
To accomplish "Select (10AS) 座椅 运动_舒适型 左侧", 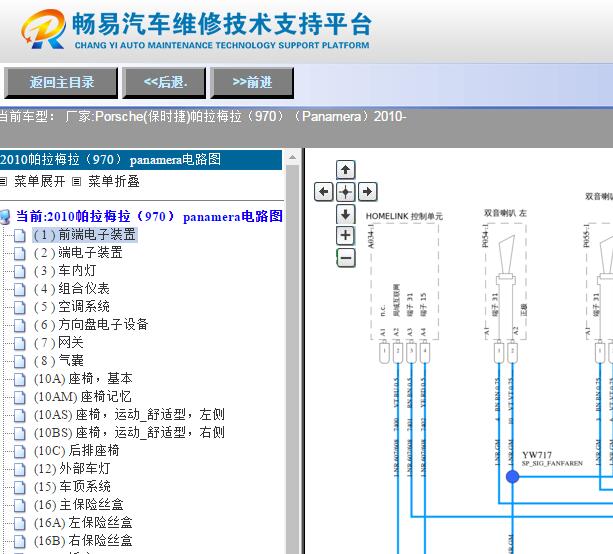I will click(129, 414).
